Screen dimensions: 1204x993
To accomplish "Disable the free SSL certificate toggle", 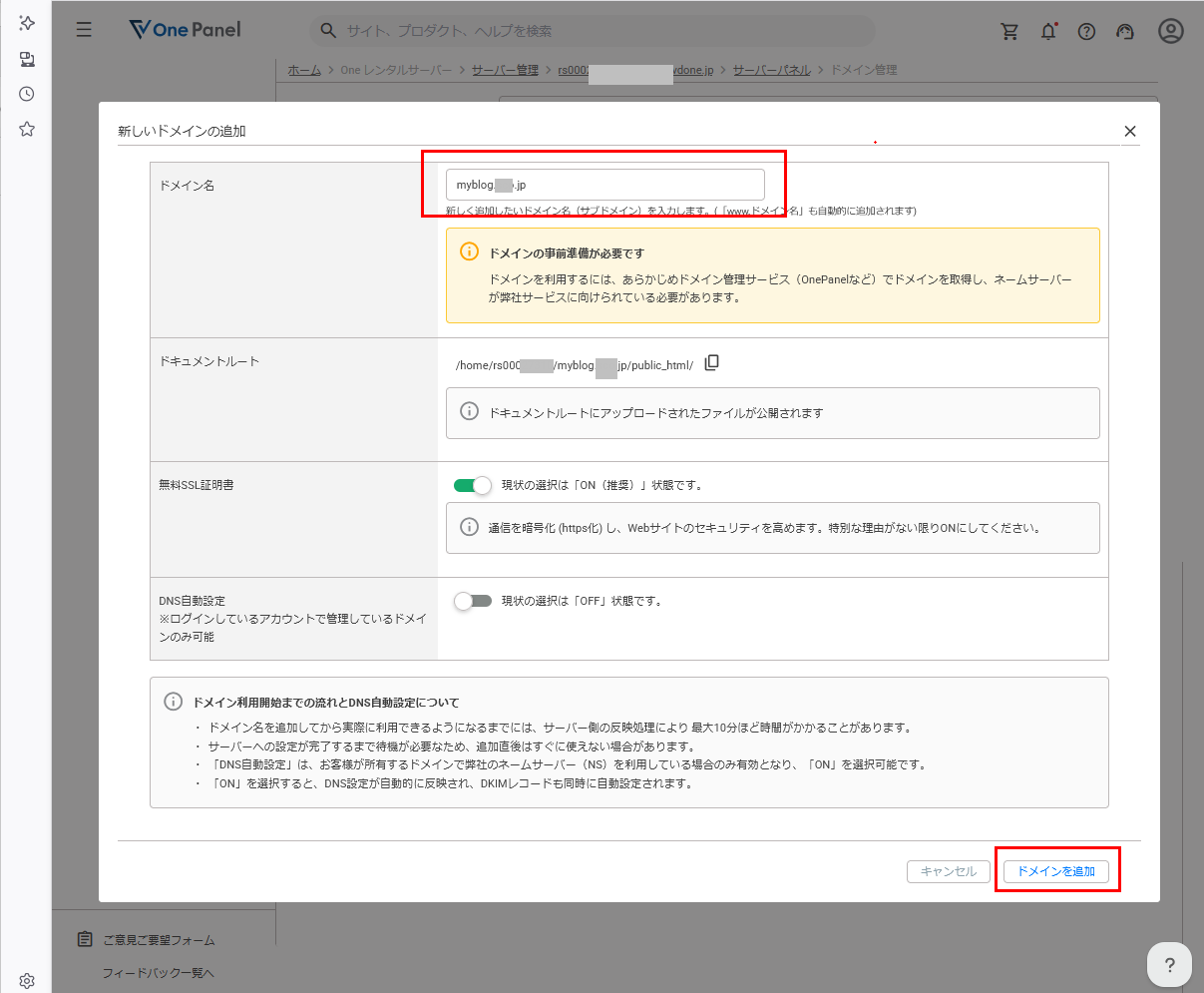I will (x=473, y=486).
